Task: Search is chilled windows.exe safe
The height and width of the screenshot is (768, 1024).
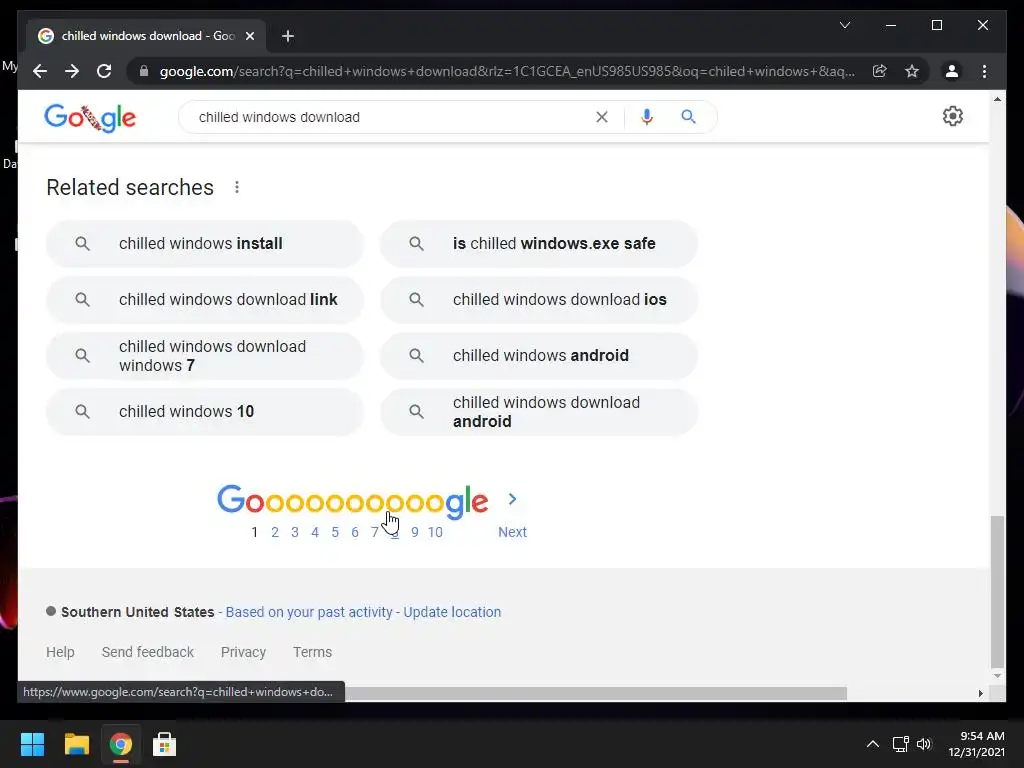Action: (x=539, y=244)
